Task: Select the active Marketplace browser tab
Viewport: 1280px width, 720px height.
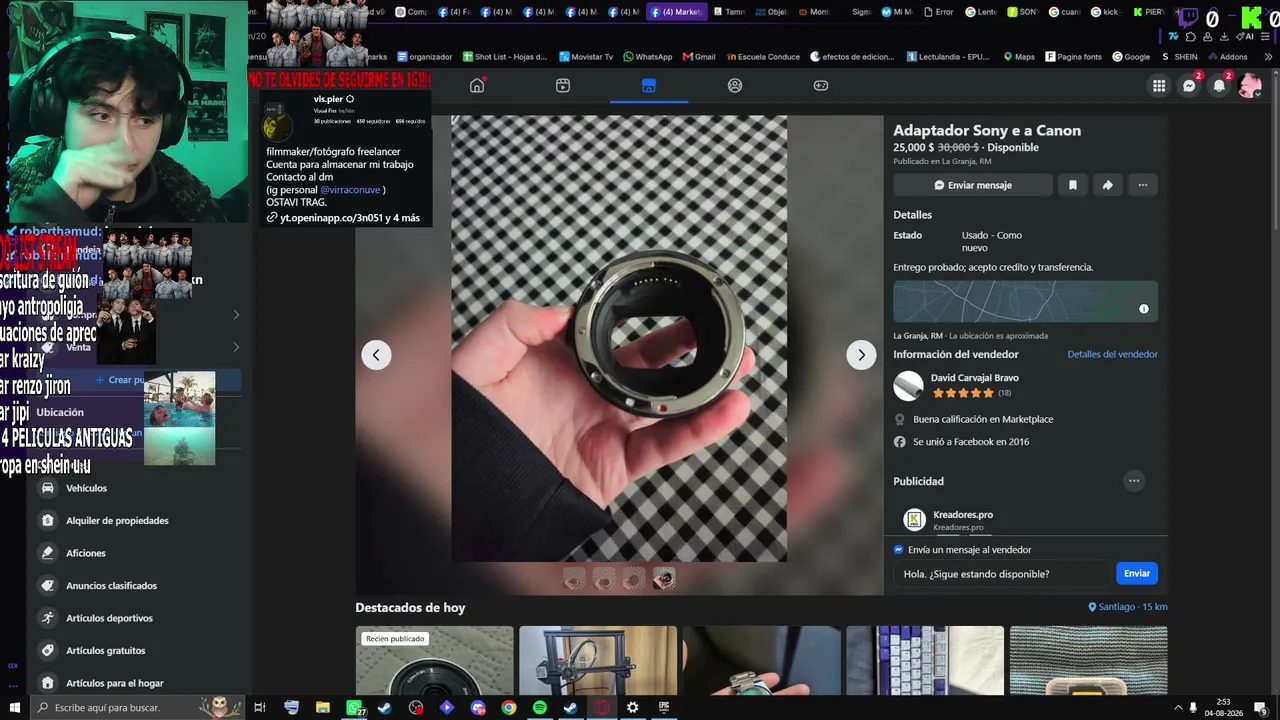Action: (x=677, y=12)
